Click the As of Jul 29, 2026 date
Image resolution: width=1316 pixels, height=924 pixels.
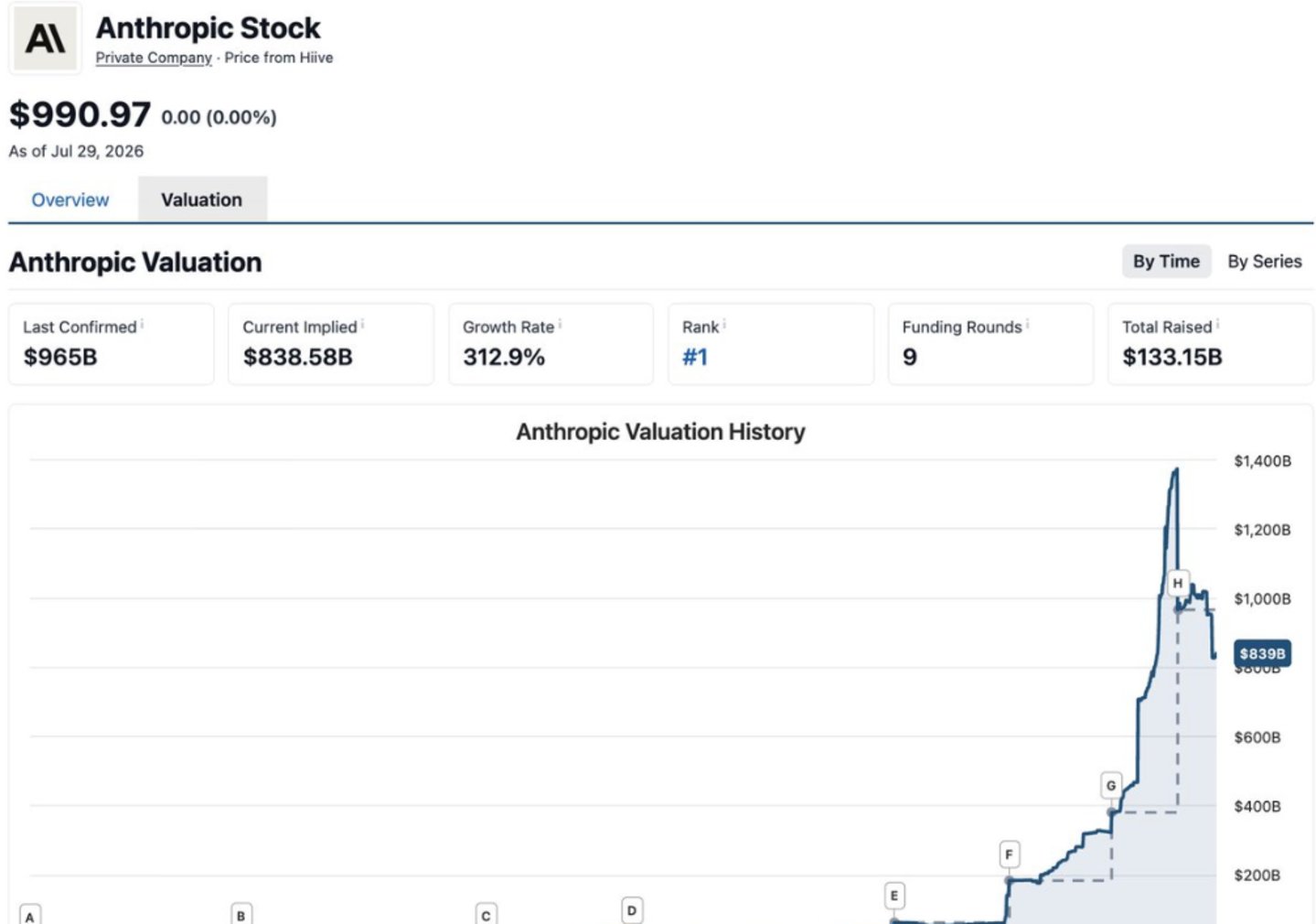pyautogui.click(x=76, y=151)
